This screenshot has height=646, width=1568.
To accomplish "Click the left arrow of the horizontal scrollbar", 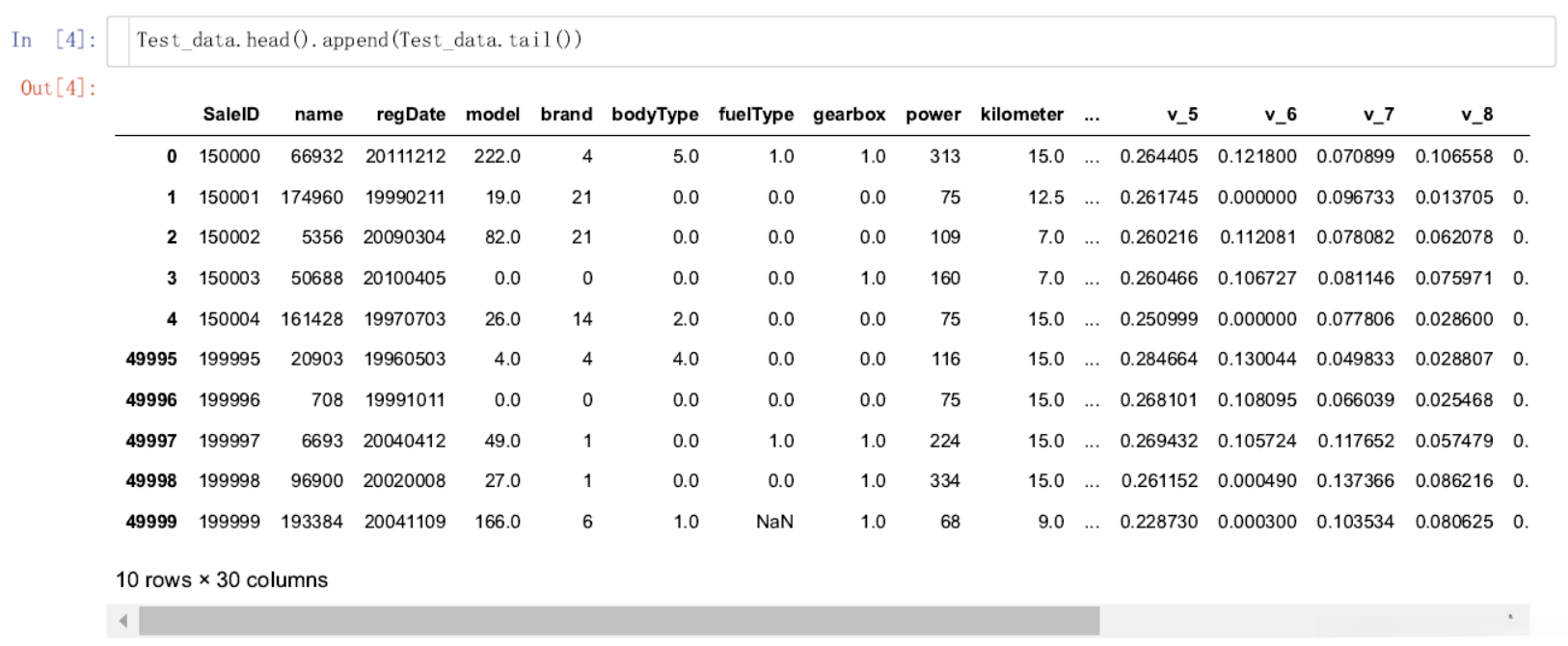I will [122, 621].
